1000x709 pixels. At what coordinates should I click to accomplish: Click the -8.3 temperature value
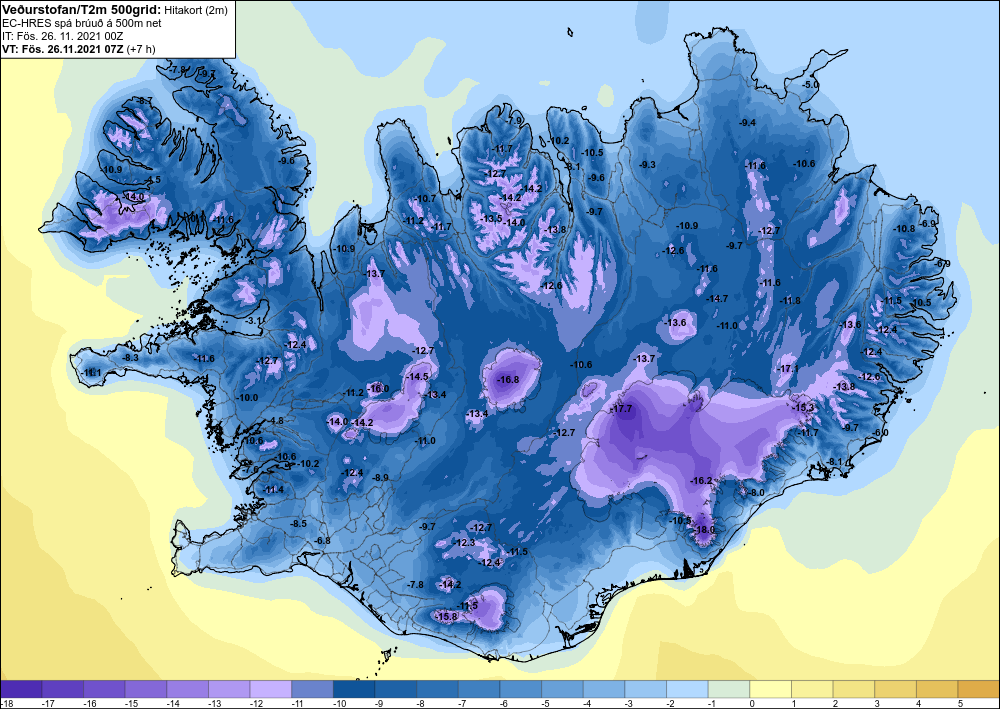(130, 358)
